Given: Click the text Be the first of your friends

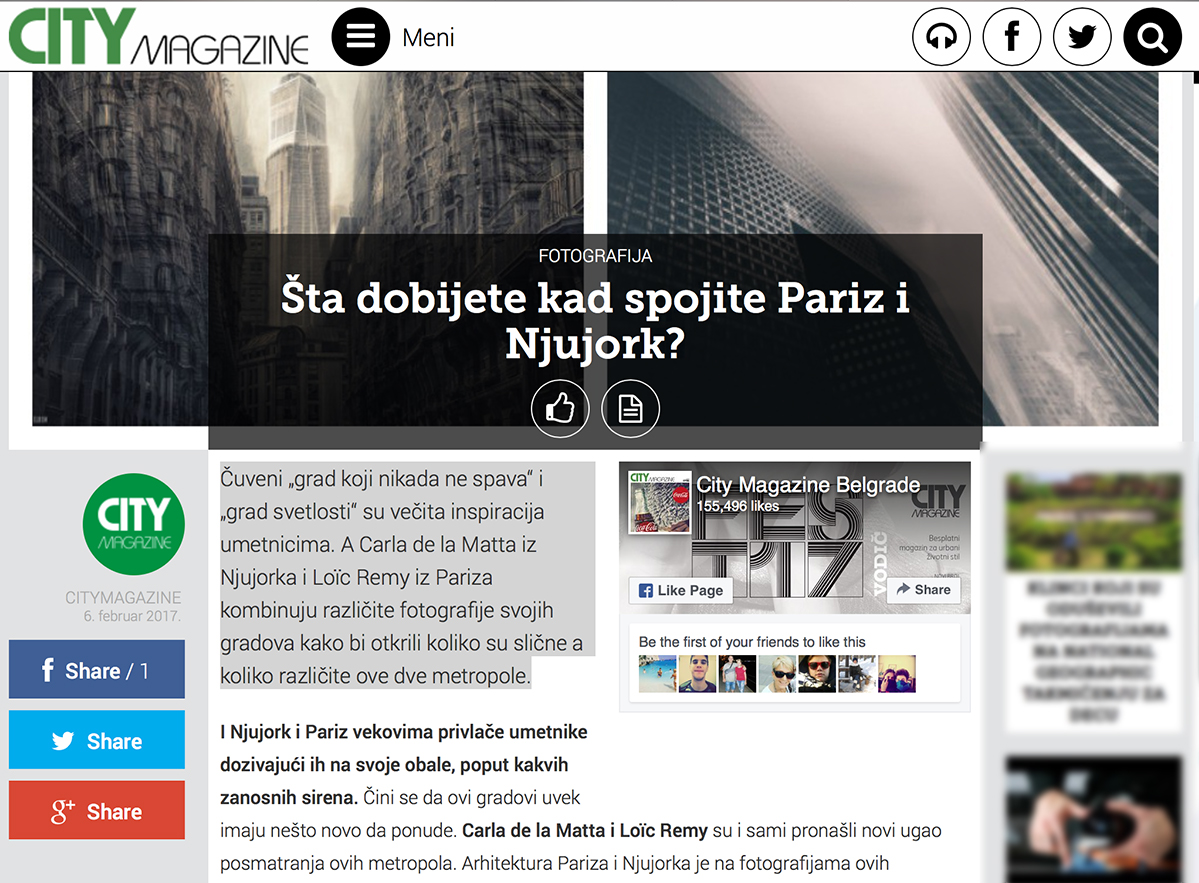Looking at the screenshot, I should (752, 642).
